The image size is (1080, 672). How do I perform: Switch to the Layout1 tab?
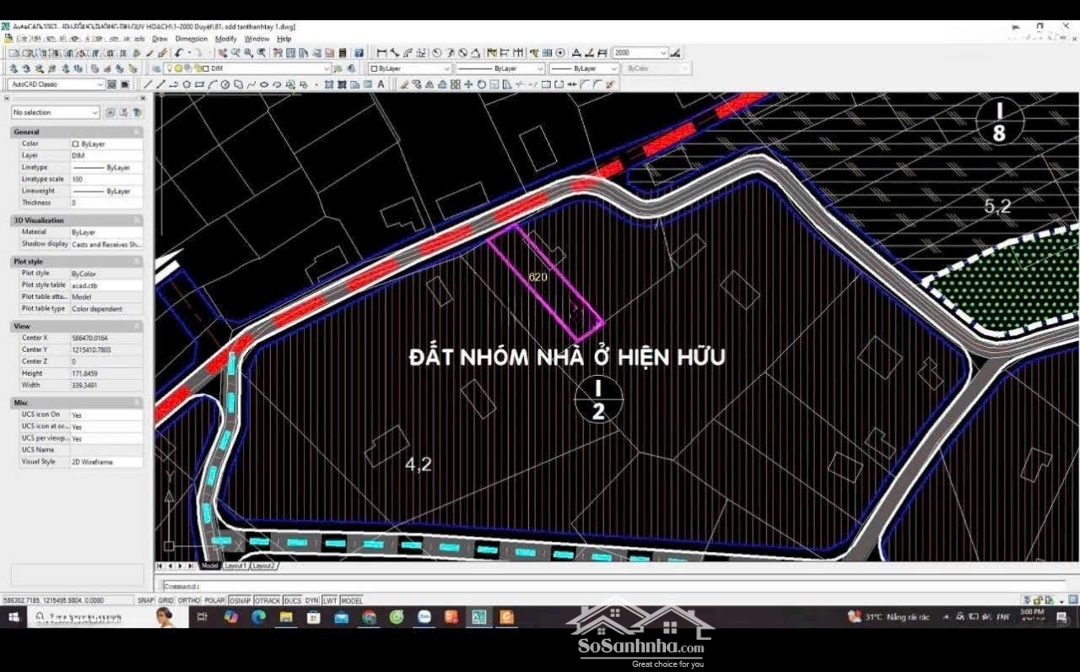tap(234, 566)
